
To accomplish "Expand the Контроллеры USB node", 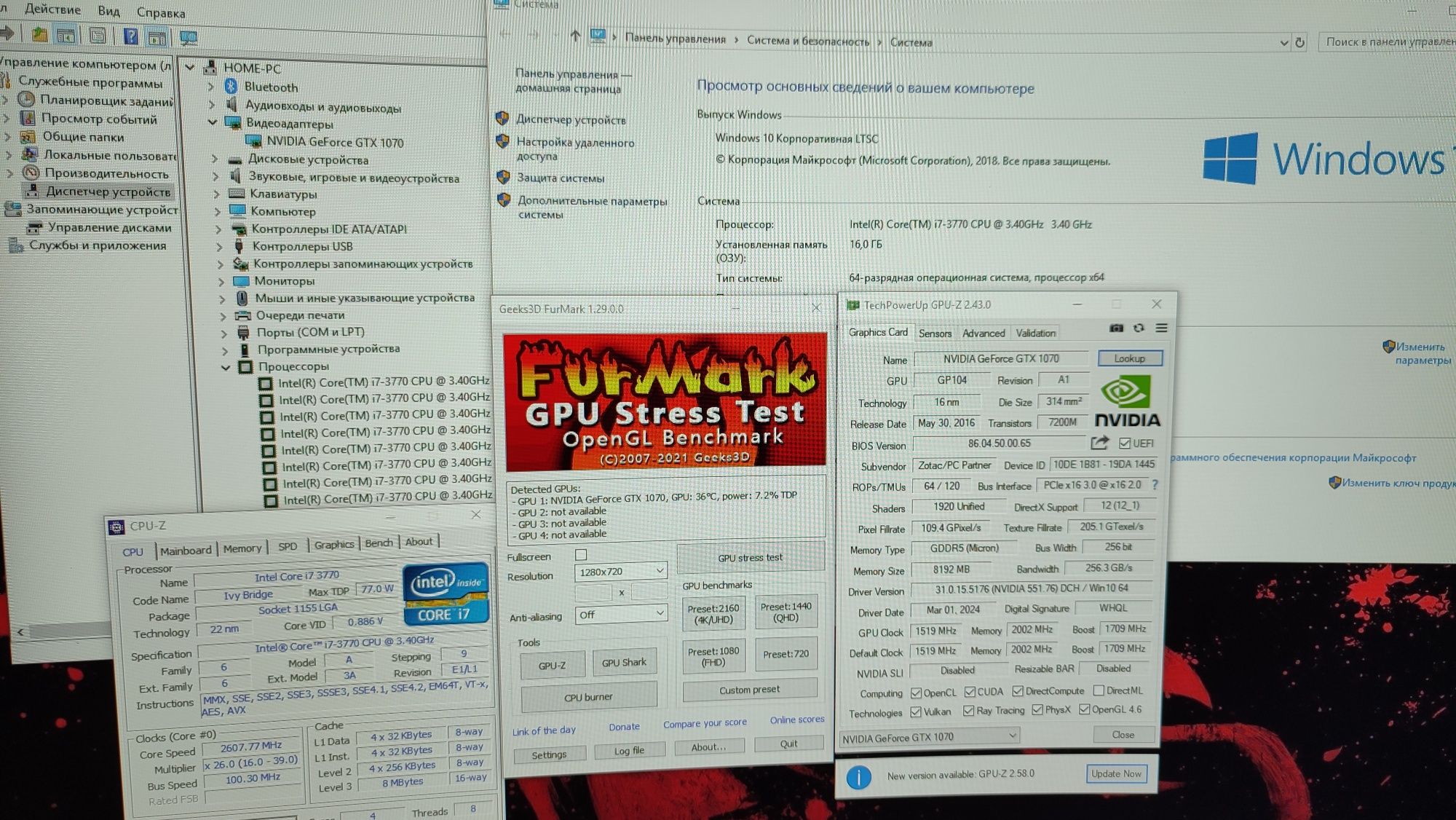I will pyautogui.click(x=219, y=247).
